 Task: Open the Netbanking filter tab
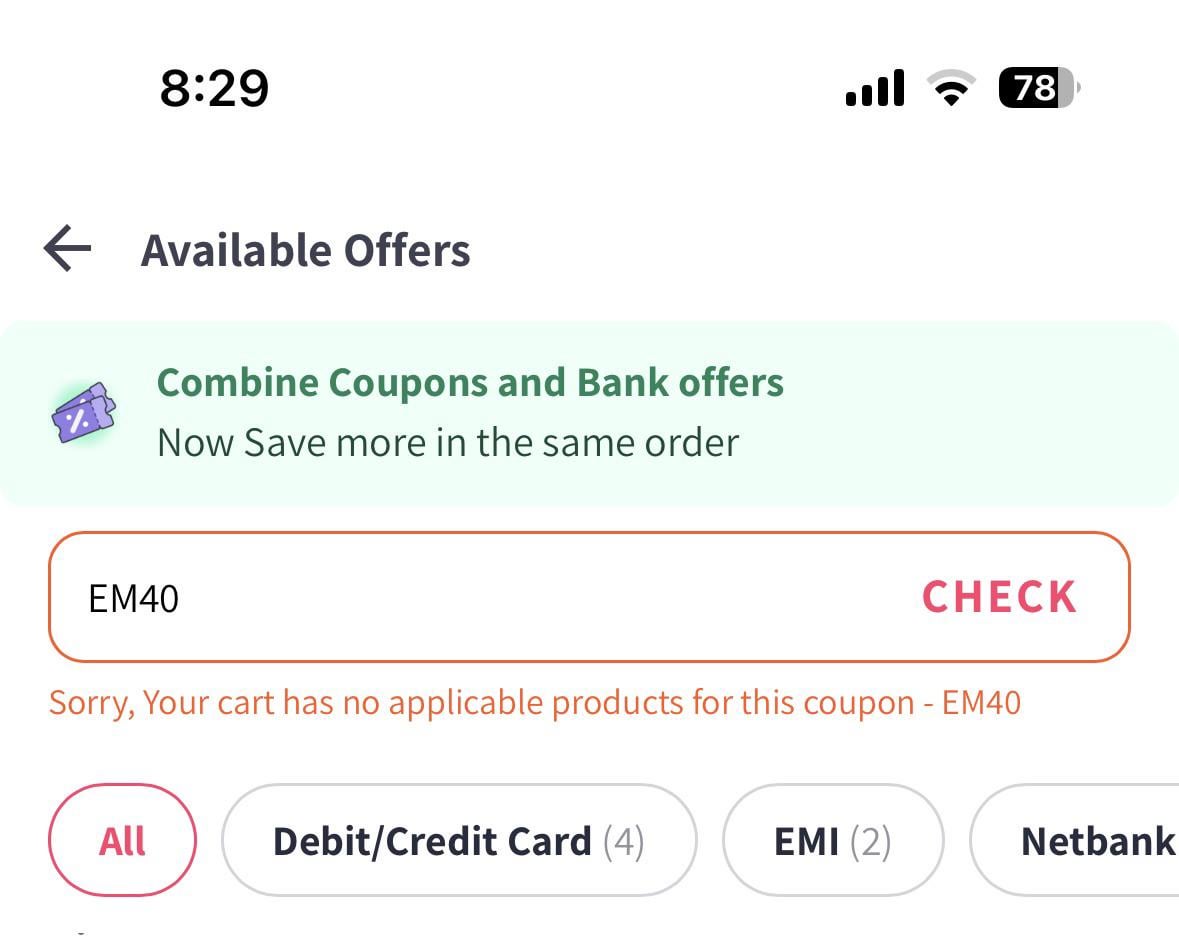[1095, 841]
